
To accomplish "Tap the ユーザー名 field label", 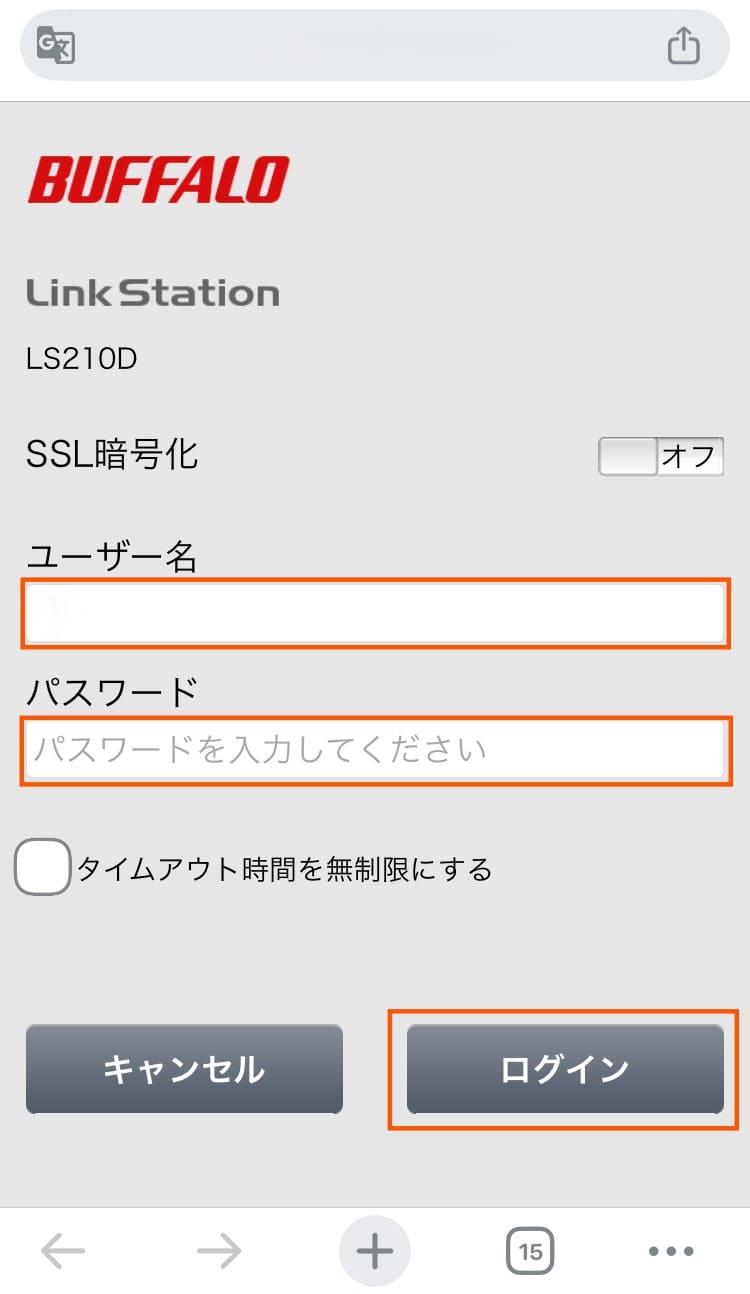I will tap(112, 556).
